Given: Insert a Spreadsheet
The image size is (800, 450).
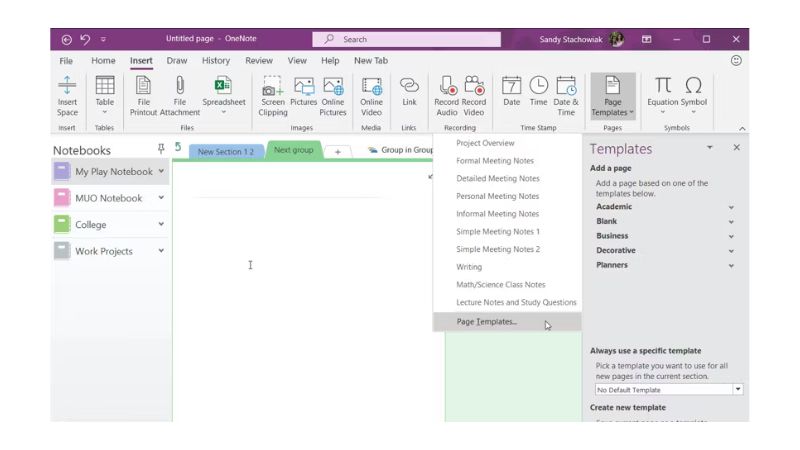Looking at the screenshot, I should [223, 96].
